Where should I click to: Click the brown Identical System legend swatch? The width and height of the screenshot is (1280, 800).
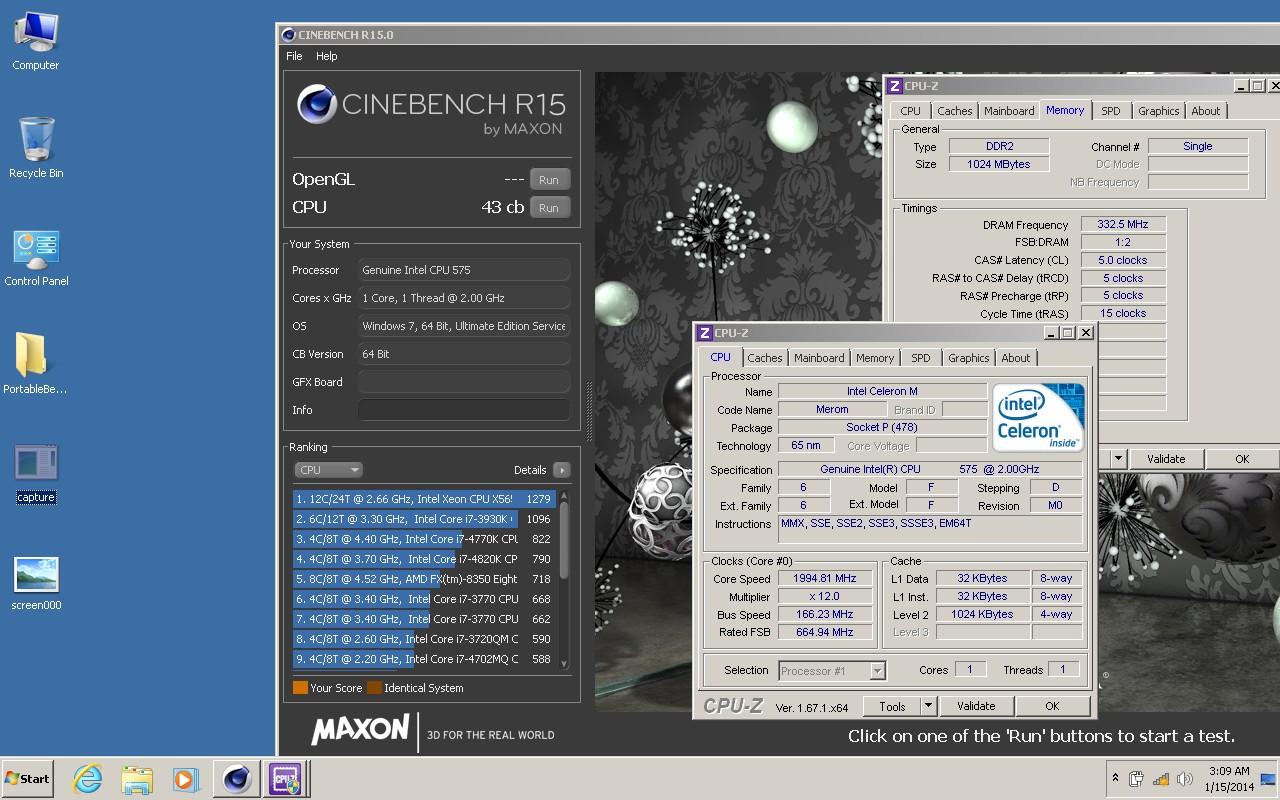(x=374, y=688)
